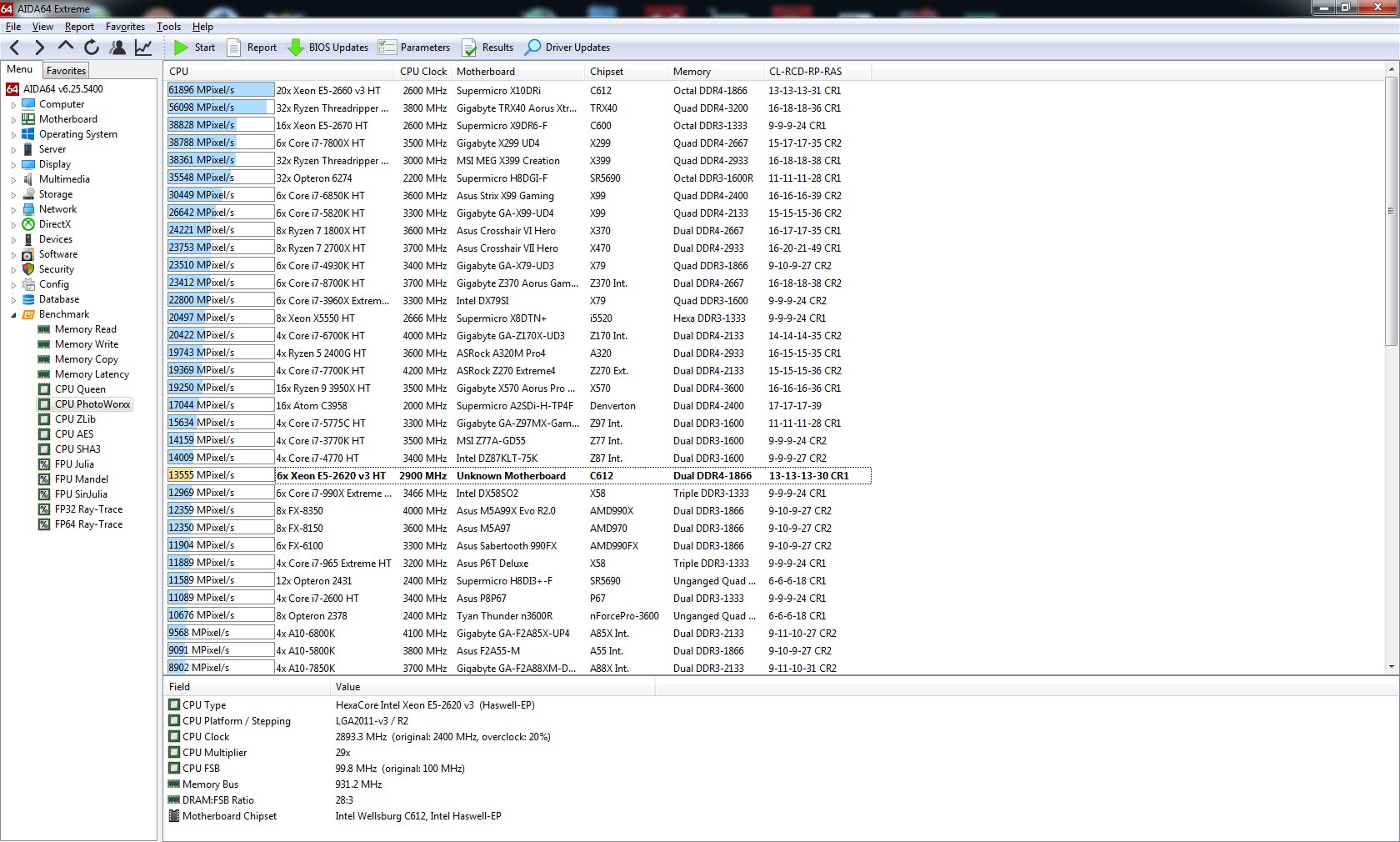
Task: Select the 8902 MPixel/s result bar
Action: coord(221,668)
